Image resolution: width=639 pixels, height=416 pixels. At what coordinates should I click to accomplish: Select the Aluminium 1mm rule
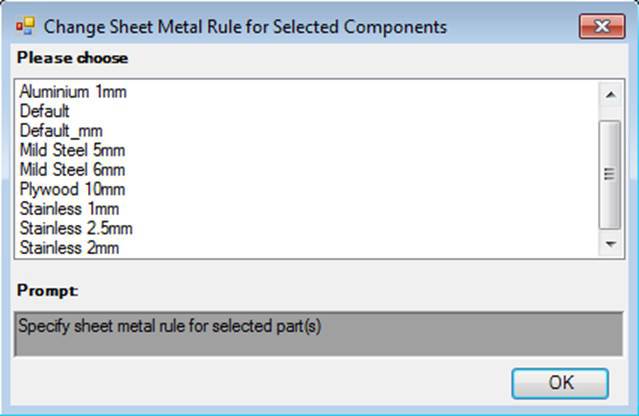tap(73, 92)
